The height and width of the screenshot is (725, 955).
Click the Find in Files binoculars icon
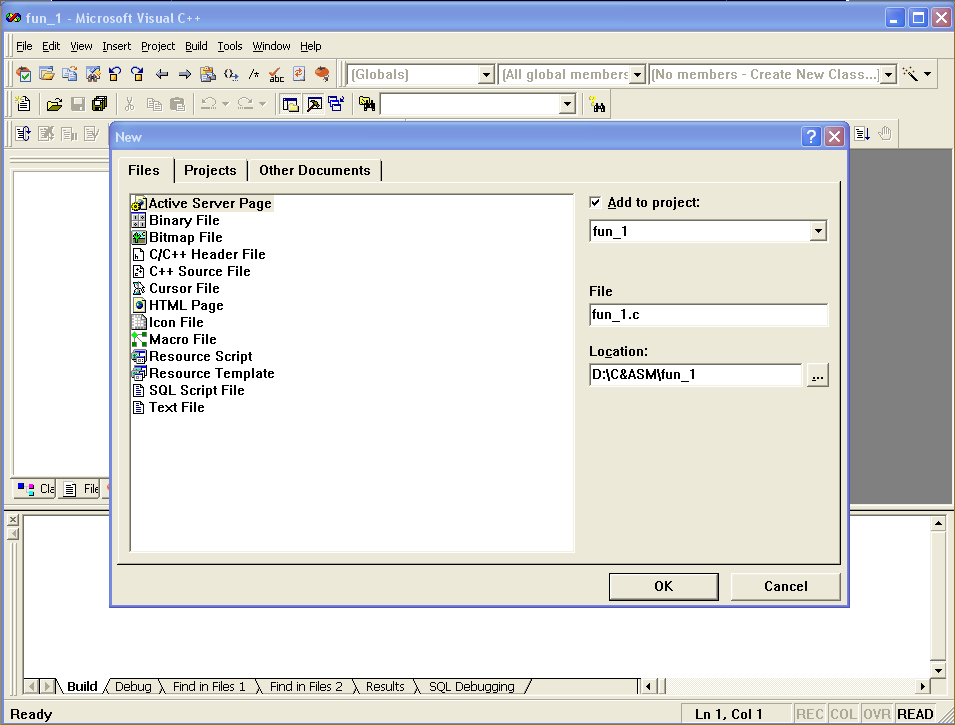point(367,104)
